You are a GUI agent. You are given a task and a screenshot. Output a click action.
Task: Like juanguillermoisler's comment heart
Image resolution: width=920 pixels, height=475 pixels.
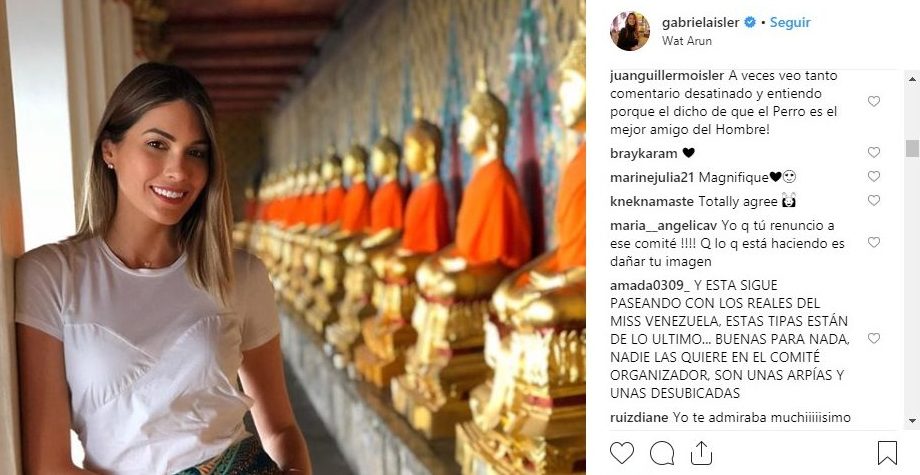click(874, 101)
